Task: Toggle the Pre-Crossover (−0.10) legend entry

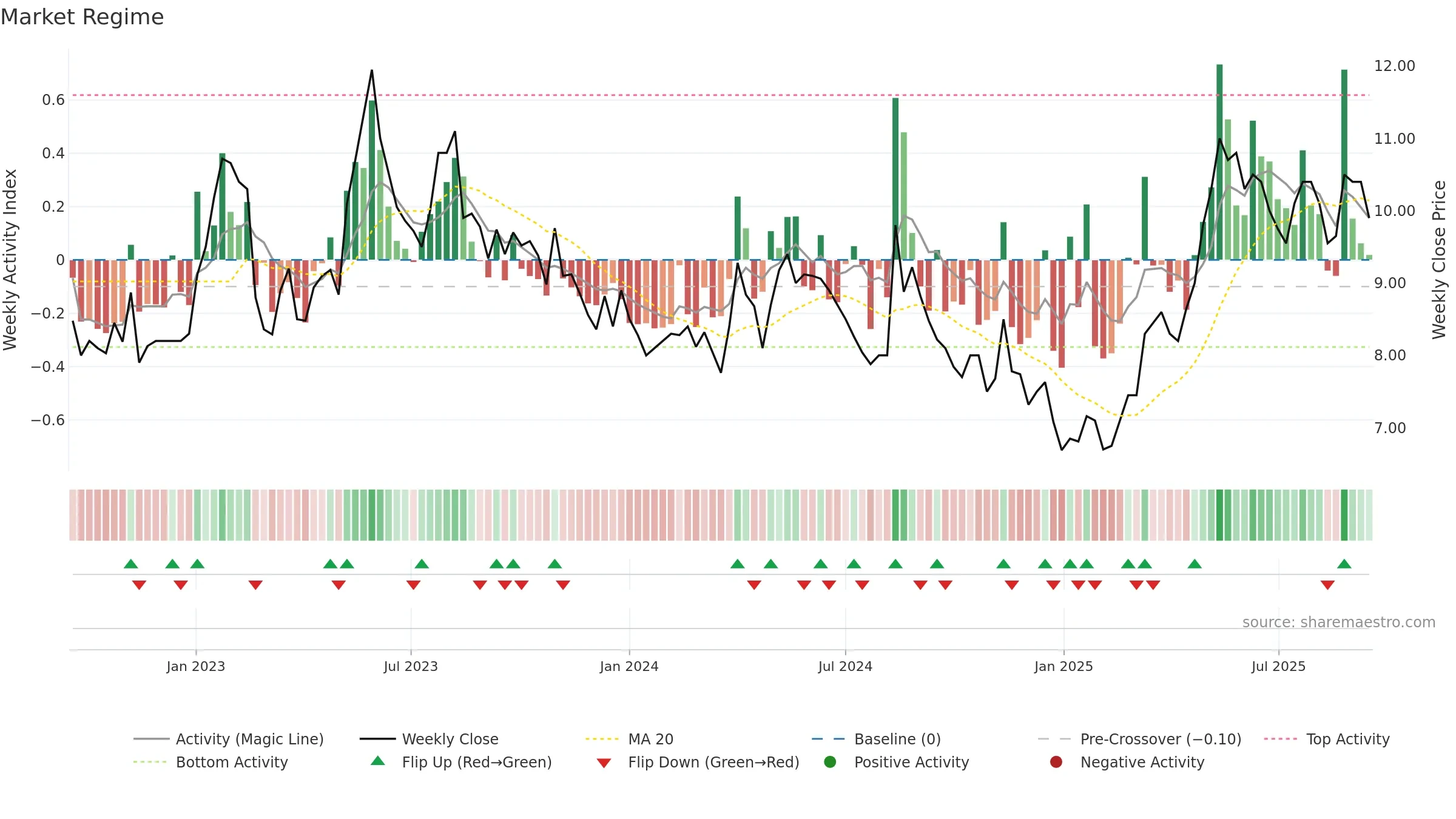Action: tap(1139, 739)
